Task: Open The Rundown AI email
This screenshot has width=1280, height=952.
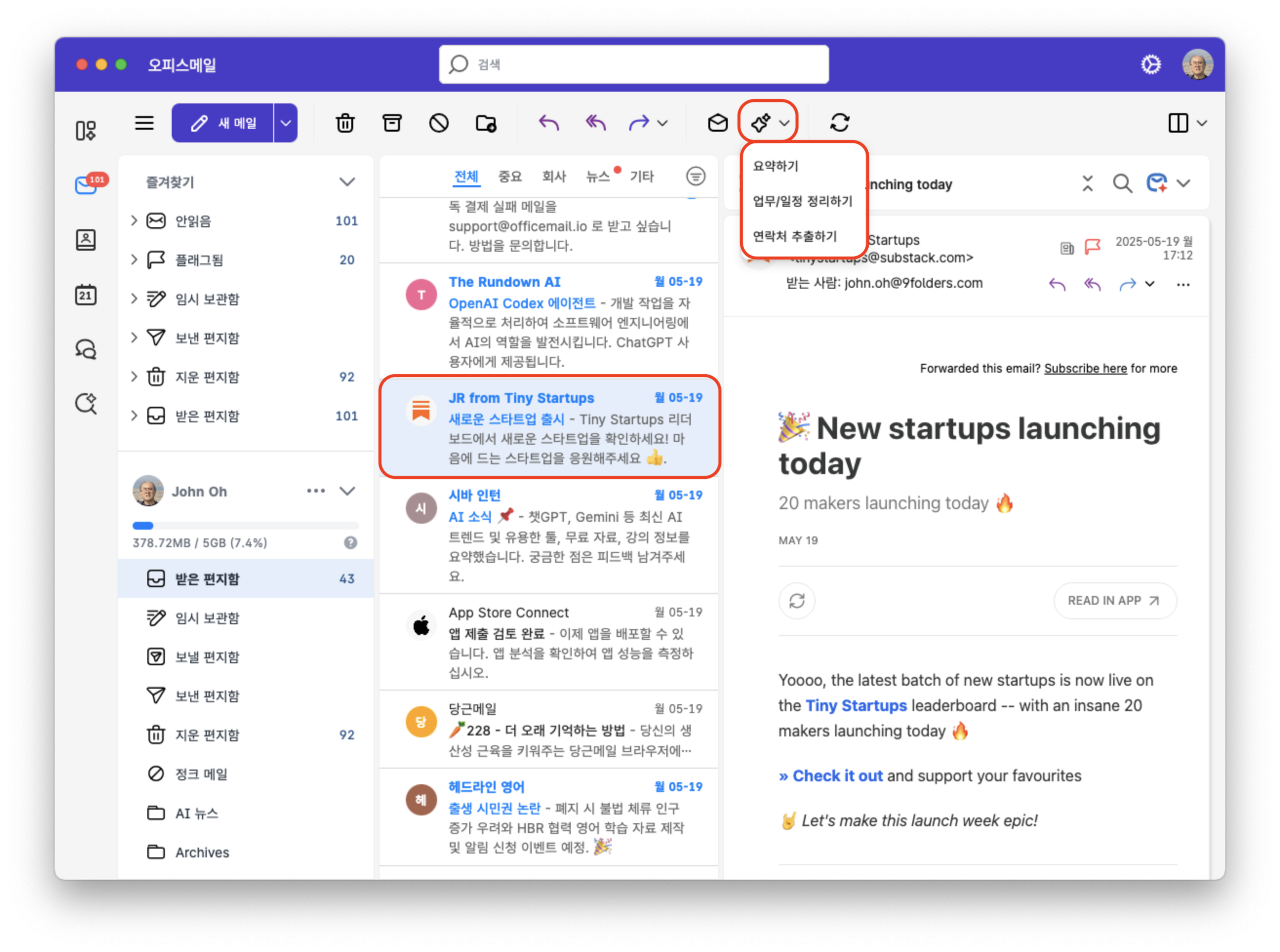Action: point(549,321)
